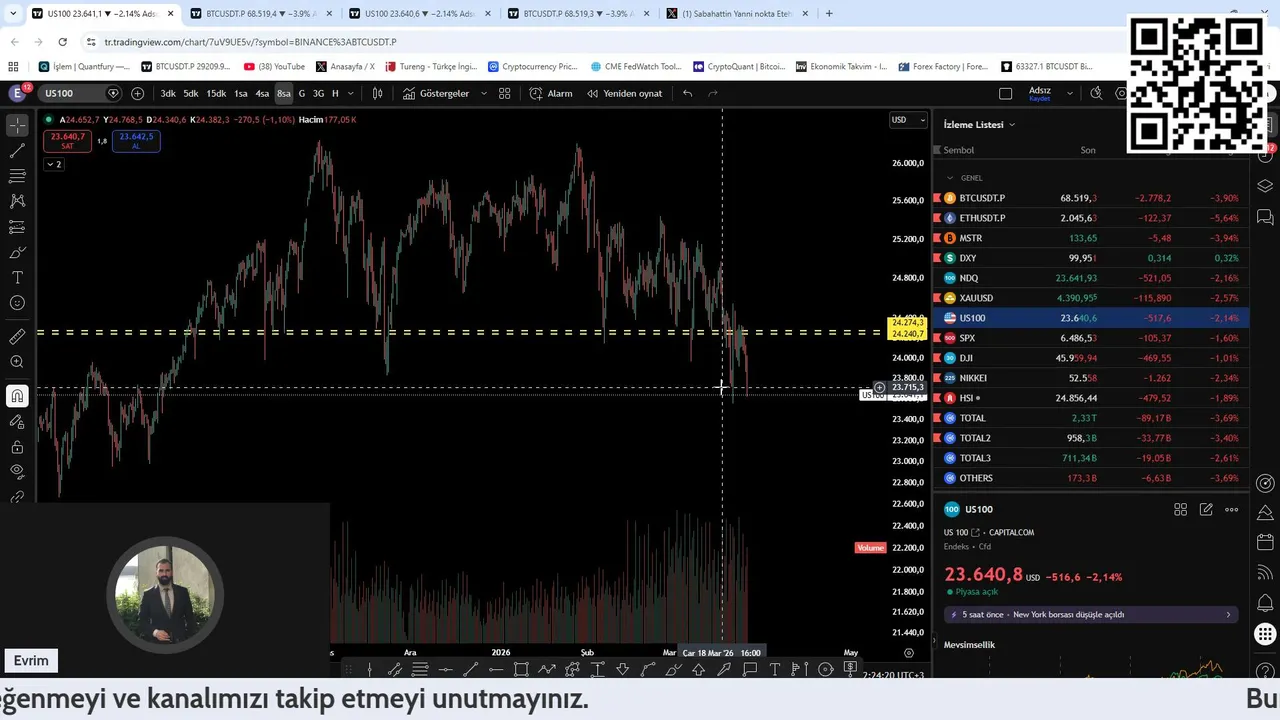Toggle hide all drawings eye icon

point(17,471)
